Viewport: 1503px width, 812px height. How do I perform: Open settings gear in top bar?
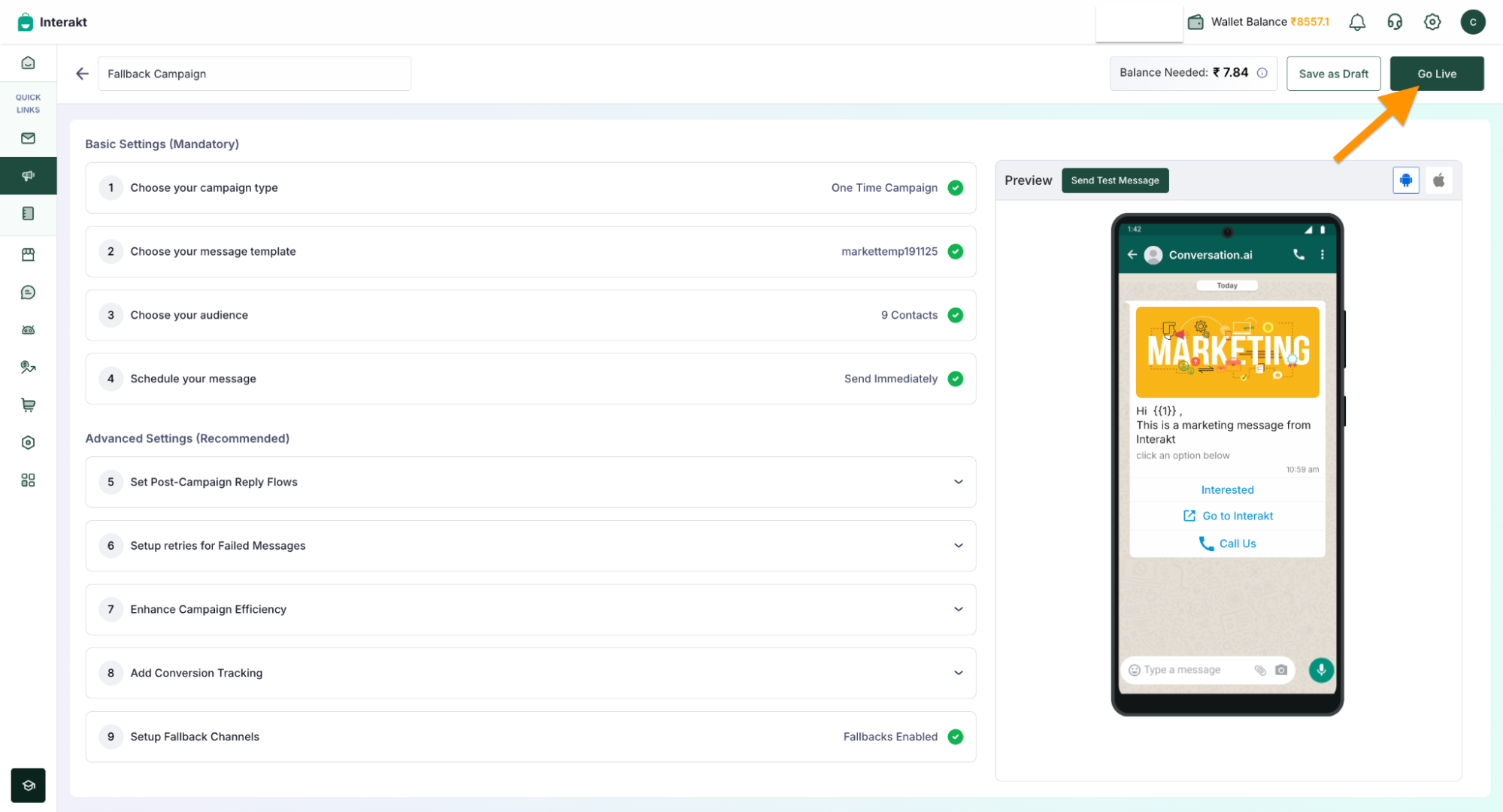[x=1432, y=22]
